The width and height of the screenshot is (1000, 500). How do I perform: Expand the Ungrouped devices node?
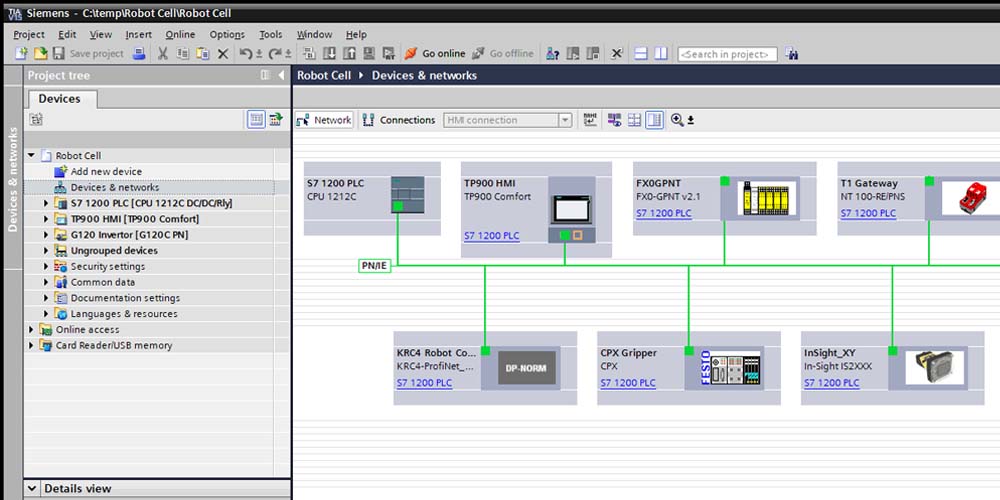[x=46, y=251]
